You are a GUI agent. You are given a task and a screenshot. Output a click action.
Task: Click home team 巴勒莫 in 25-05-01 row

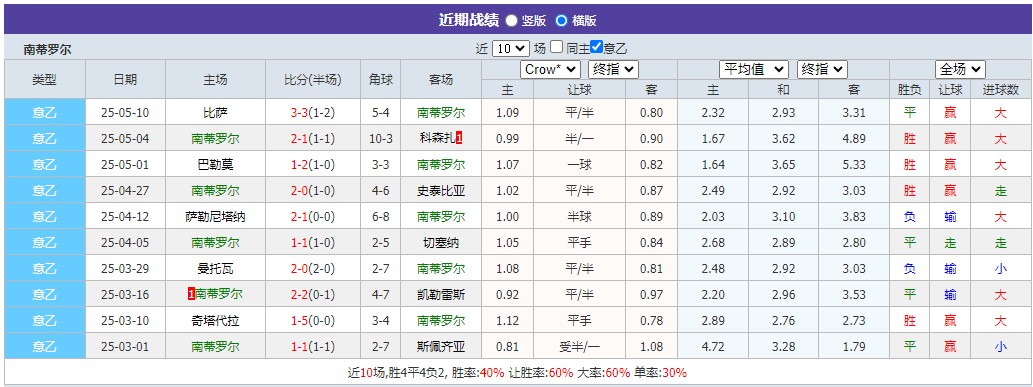pos(215,165)
